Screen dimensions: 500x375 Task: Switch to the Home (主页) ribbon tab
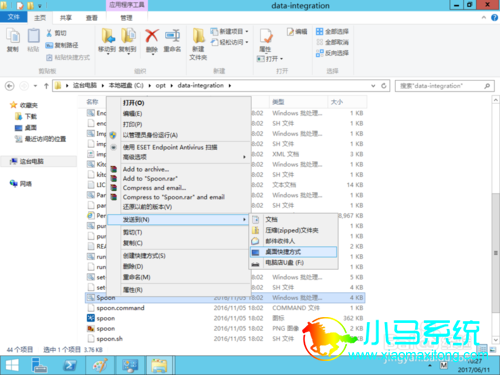pyautogui.click(x=40, y=18)
